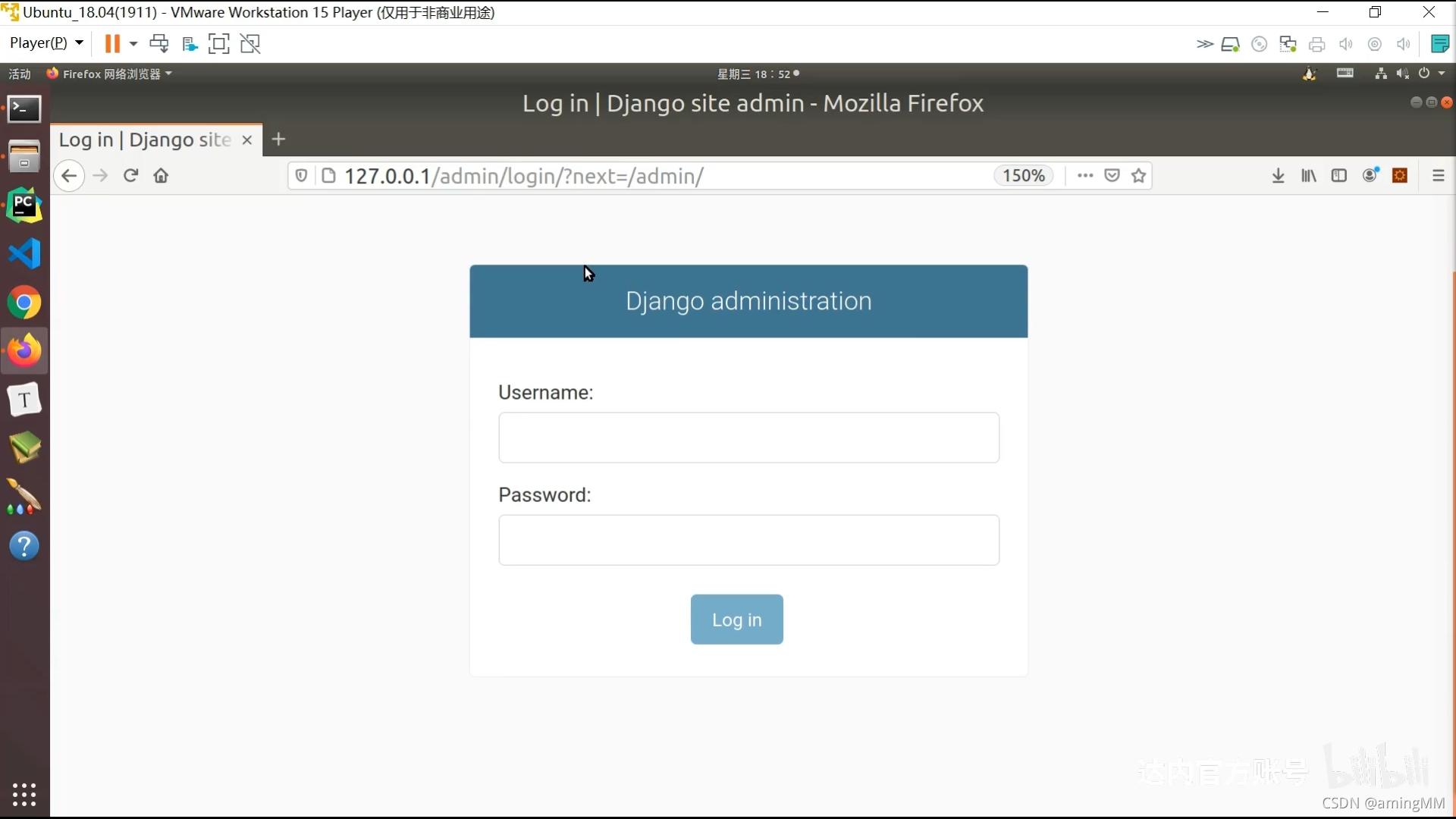This screenshot has height=819, width=1456.
Task: Open the Firefox library icon
Action: (x=1309, y=176)
